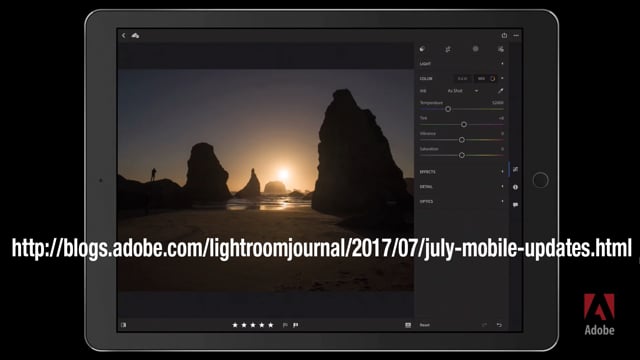Tap the share icon at top right
The width and height of the screenshot is (640, 360).
click(x=504, y=36)
